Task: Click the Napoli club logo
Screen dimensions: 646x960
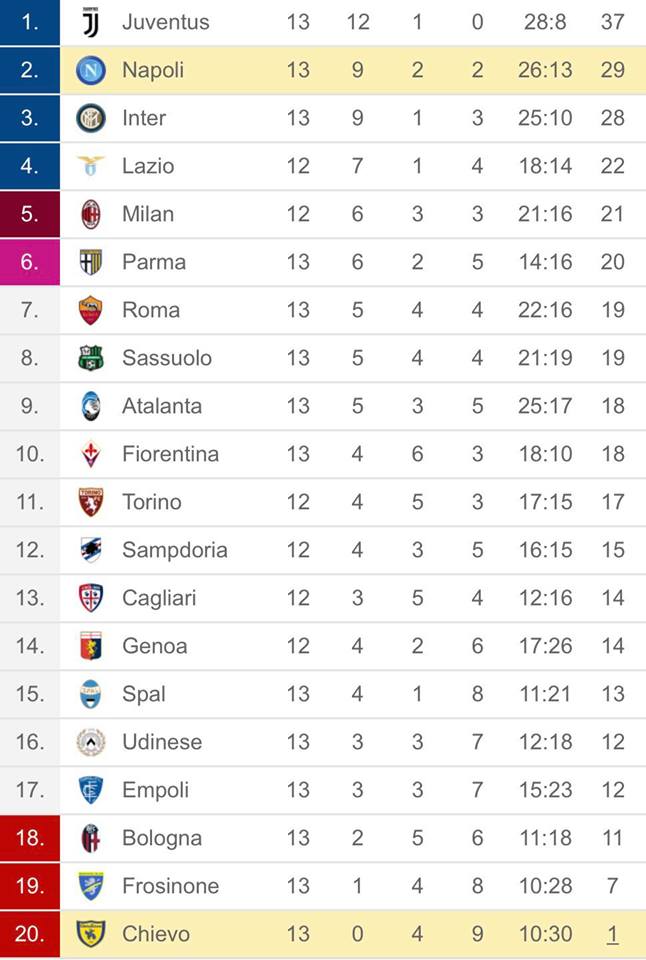Action: pos(91,70)
